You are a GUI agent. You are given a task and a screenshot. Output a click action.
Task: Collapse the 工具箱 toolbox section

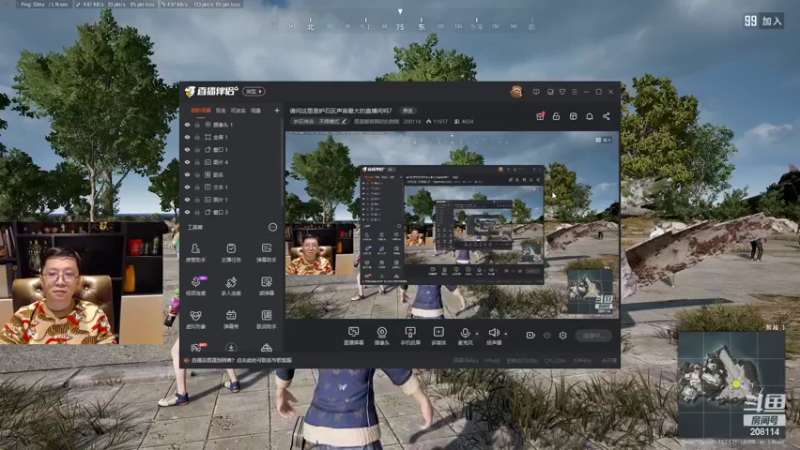coord(273,227)
